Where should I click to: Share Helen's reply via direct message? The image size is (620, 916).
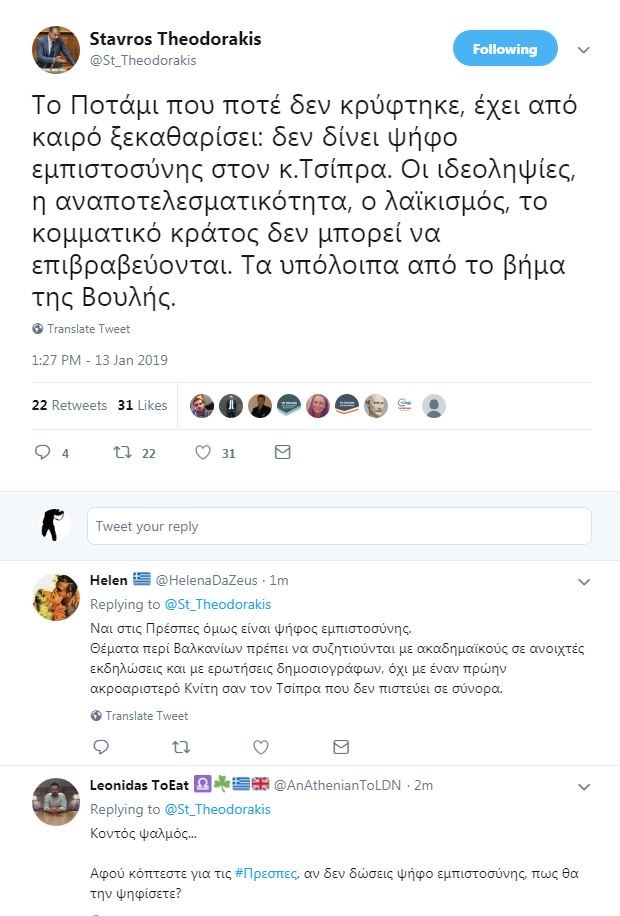(341, 747)
